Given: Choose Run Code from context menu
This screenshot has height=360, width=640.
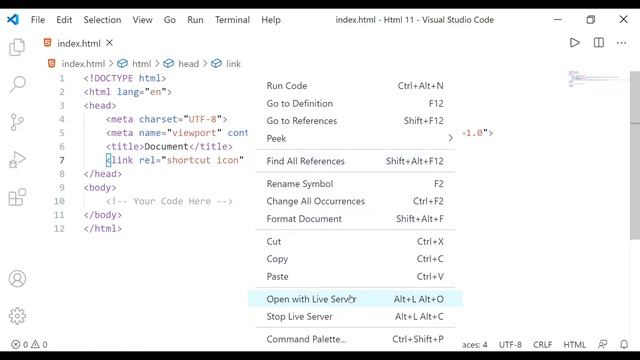Looking at the screenshot, I should [355, 86].
